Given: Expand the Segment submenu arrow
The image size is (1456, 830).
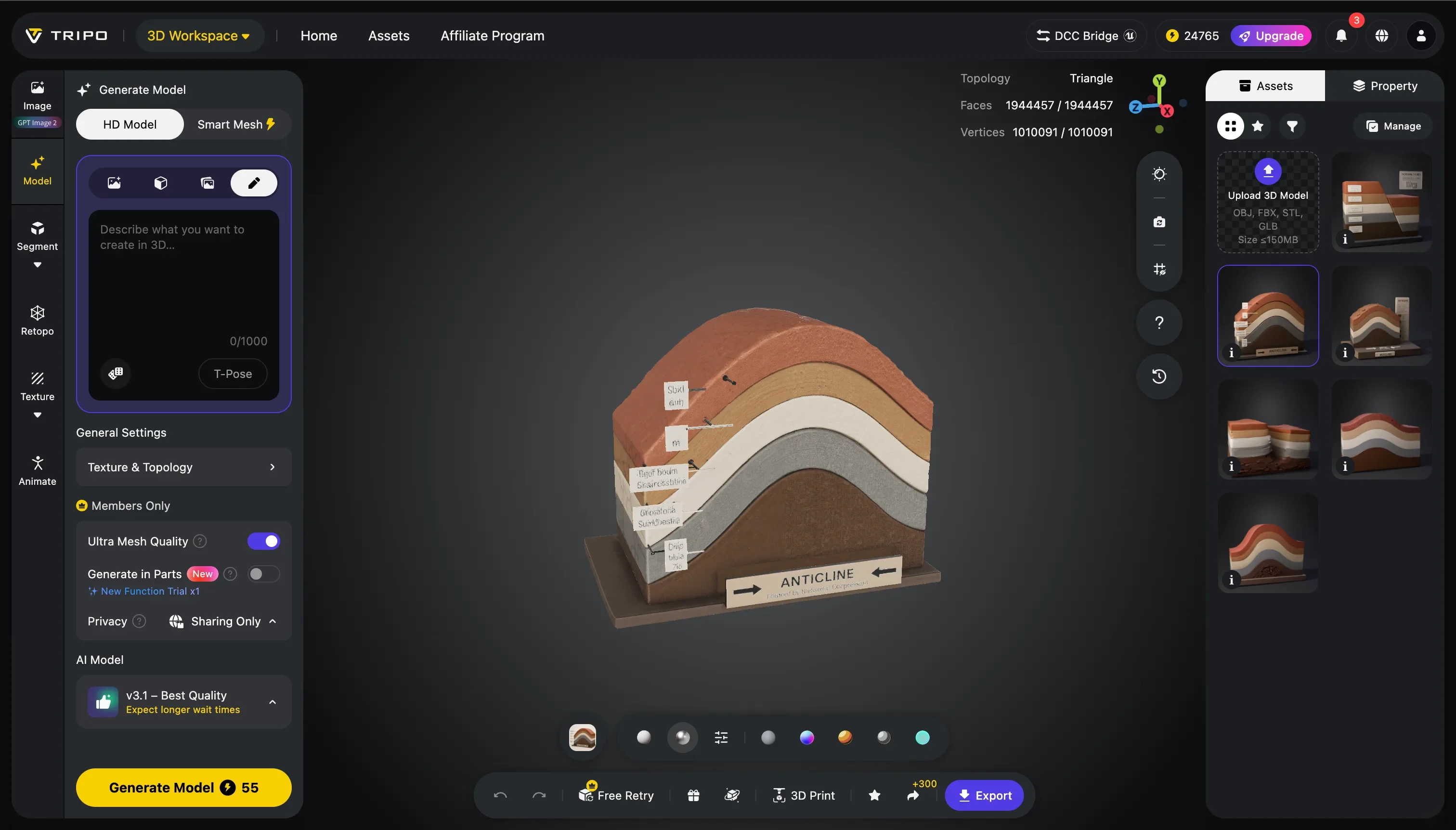Looking at the screenshot, I should pos(37,264).
